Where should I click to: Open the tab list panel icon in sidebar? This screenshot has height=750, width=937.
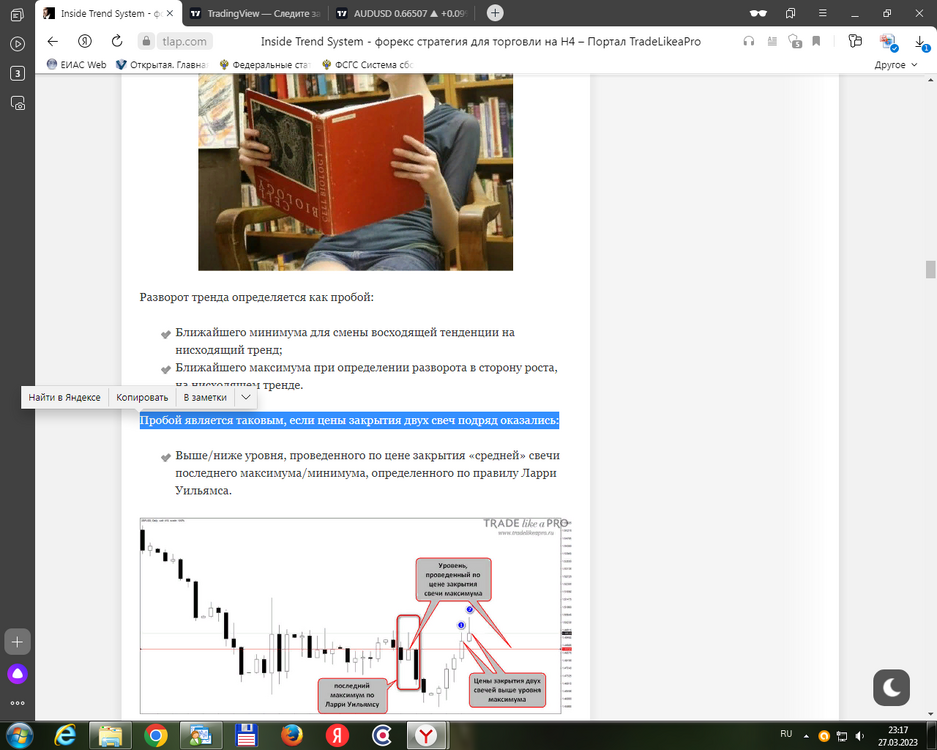[x=17, y=14]
